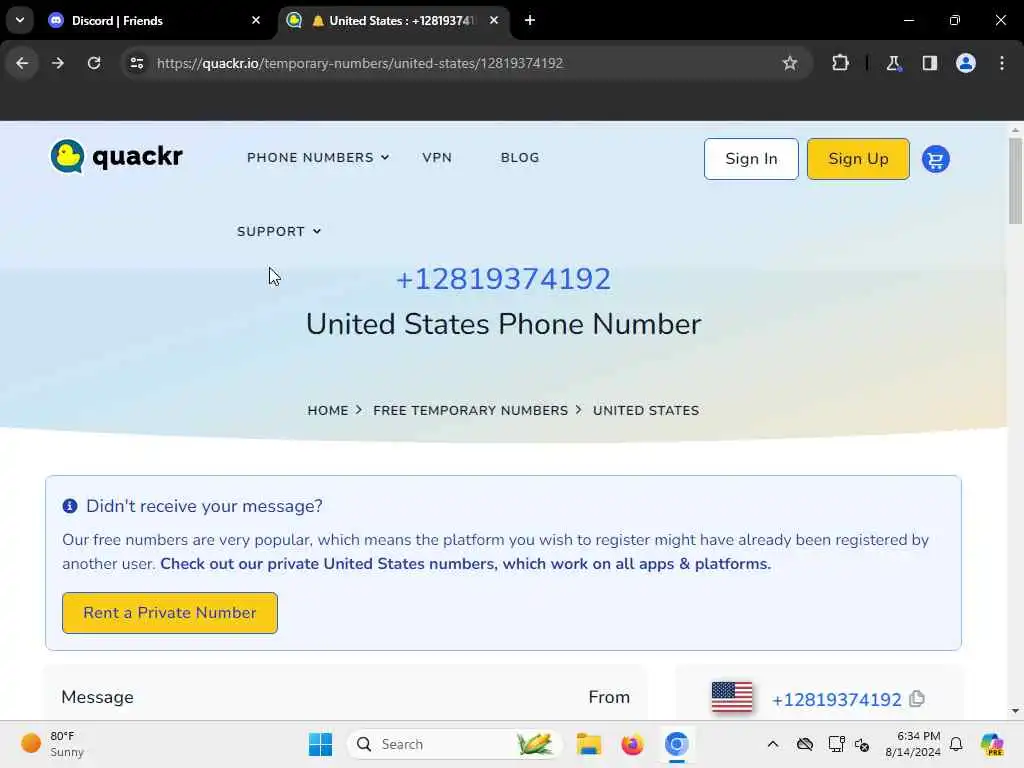Open FREE TEMPORARY NUMBERS breadcrumb

[470, 410]
